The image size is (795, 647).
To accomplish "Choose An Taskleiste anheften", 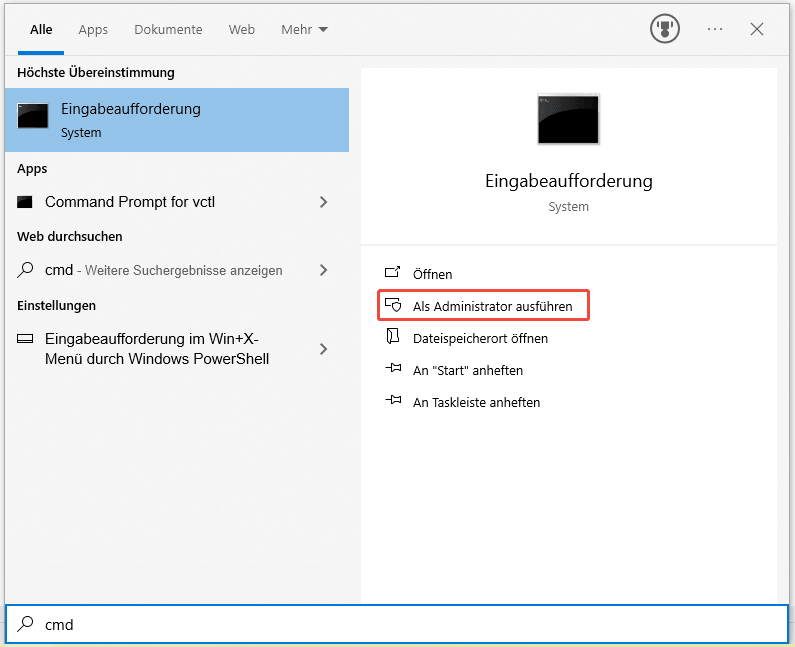I will [476, 402].
